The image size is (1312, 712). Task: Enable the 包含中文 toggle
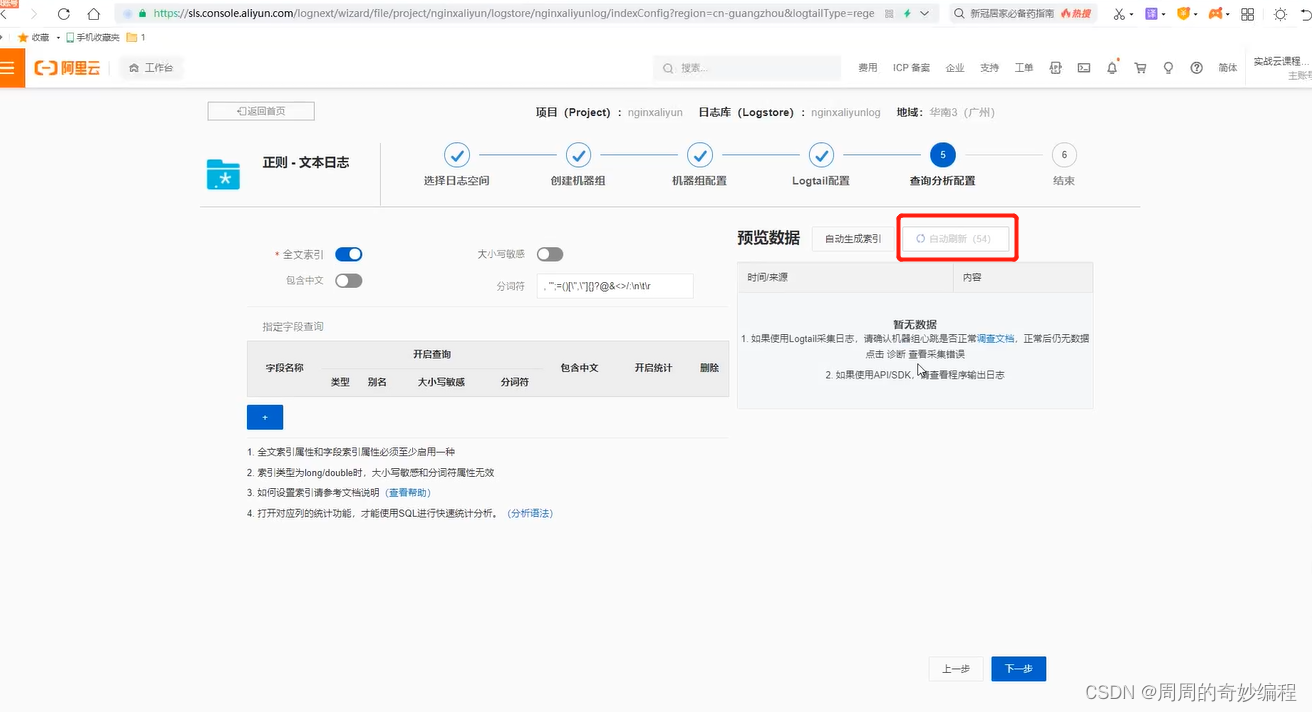click(348, 280)
